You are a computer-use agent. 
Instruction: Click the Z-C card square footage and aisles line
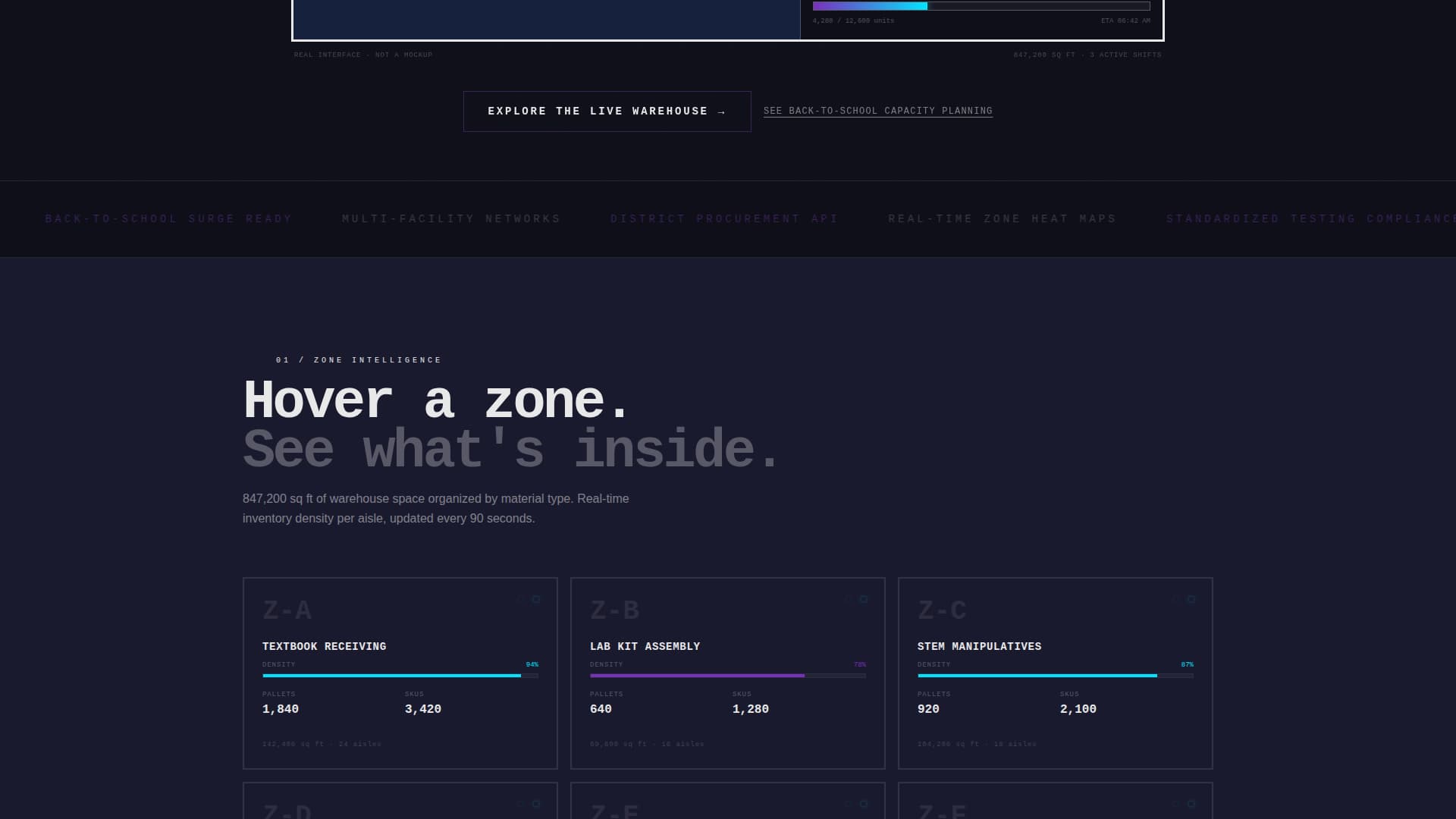977,744
